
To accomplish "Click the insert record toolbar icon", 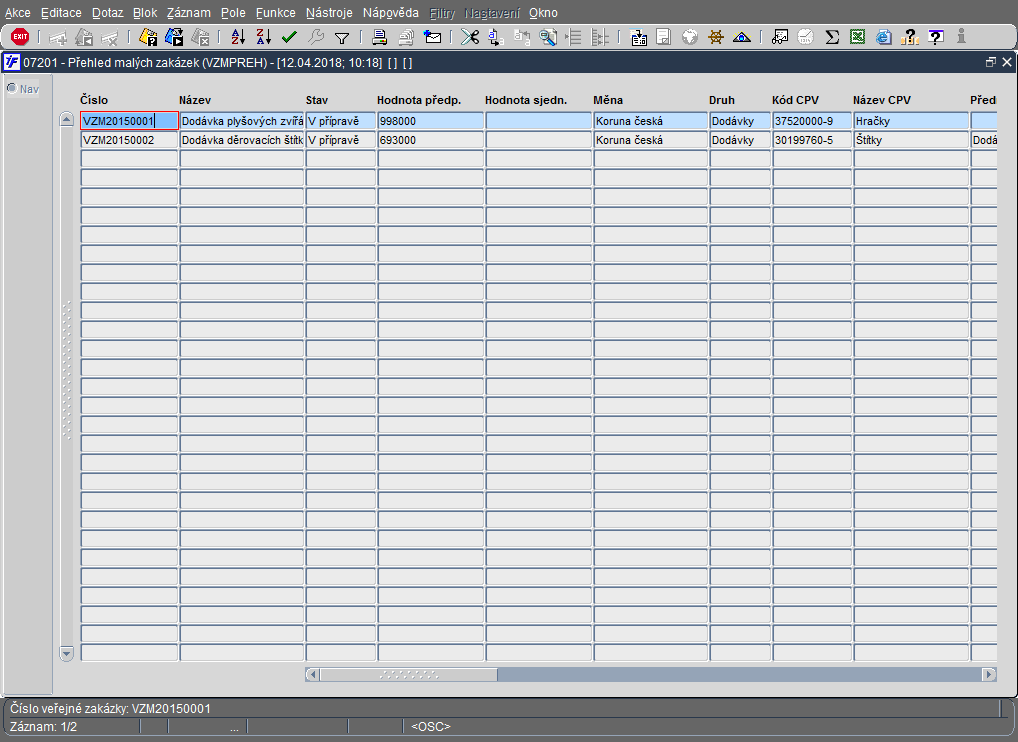I will click(x=58, y=38).
